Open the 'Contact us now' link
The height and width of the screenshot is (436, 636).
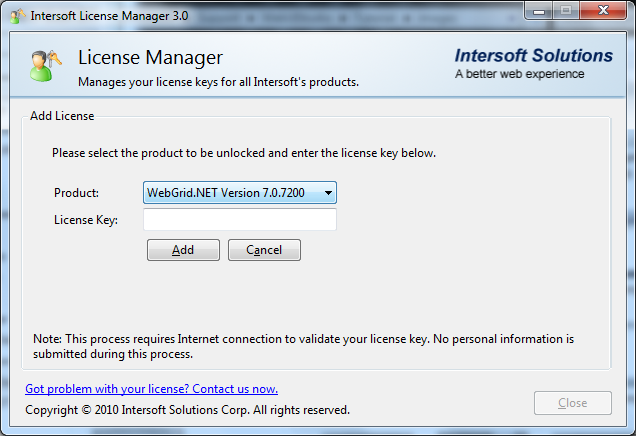(x=151, y=389)
